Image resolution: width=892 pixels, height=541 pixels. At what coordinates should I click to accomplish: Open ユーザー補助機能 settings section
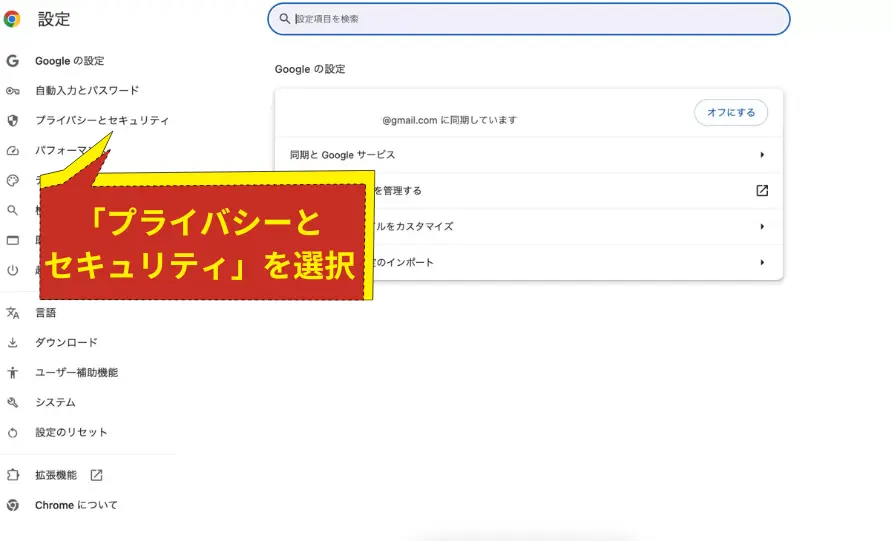[76, 373]
